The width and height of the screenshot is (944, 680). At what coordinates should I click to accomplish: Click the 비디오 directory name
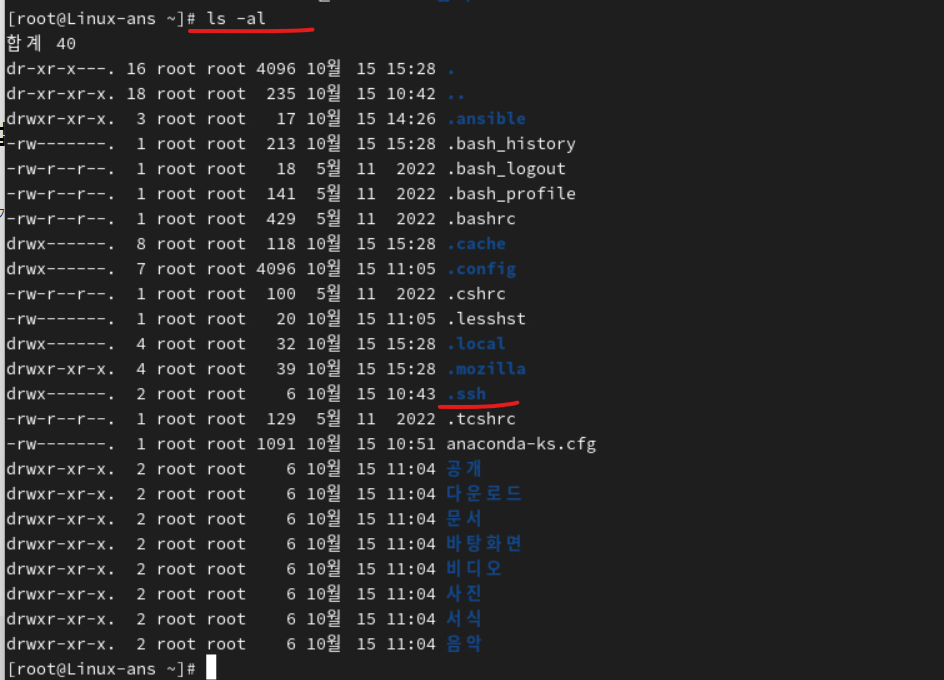point(474,569)
